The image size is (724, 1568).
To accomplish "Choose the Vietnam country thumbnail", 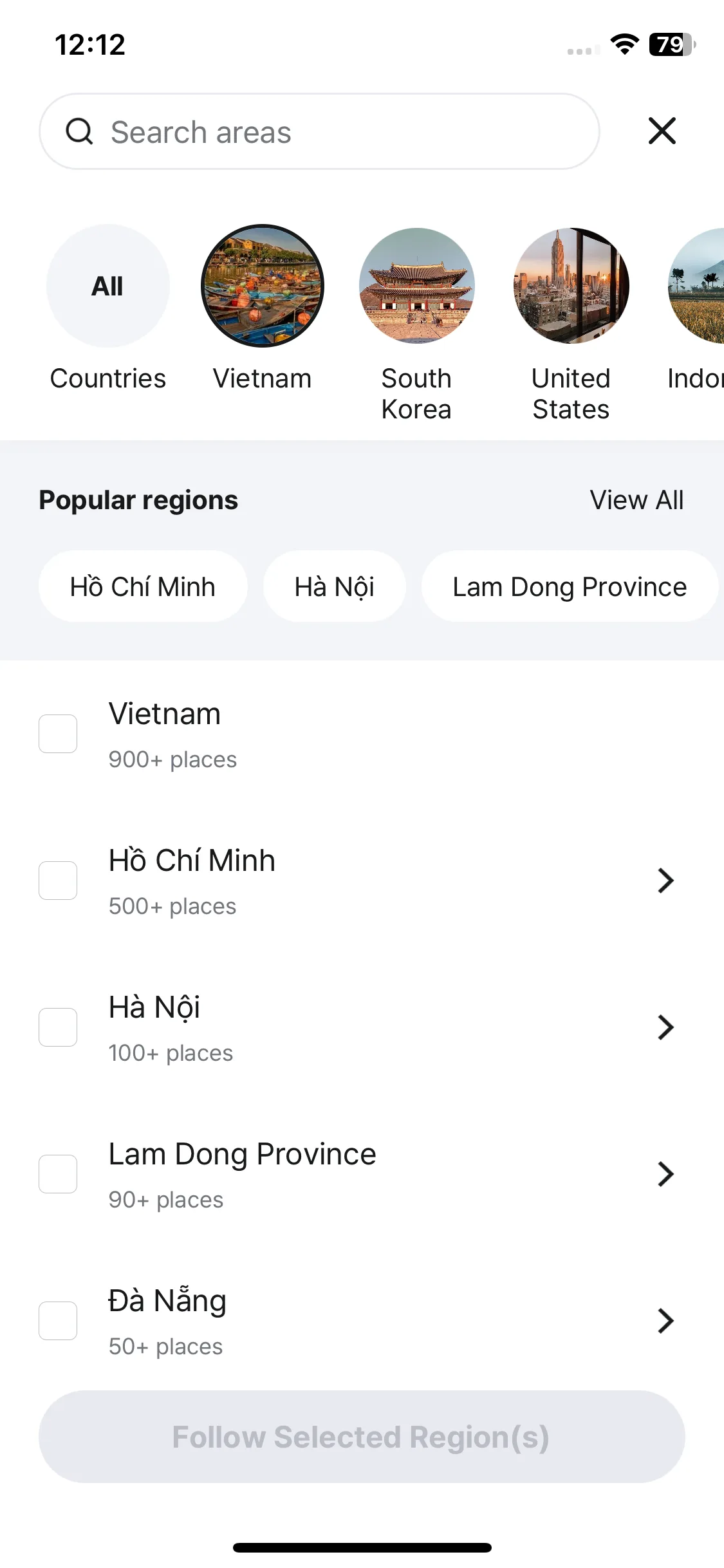I will tap(263, 286).
